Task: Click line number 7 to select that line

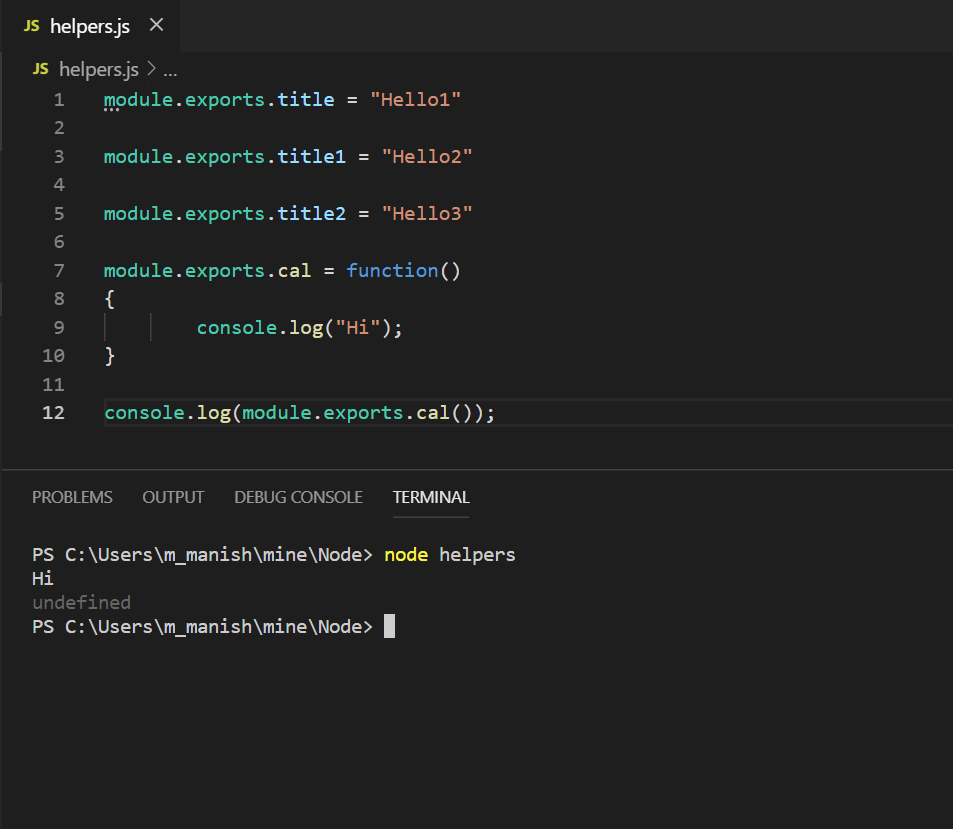Action: (58, 270)
